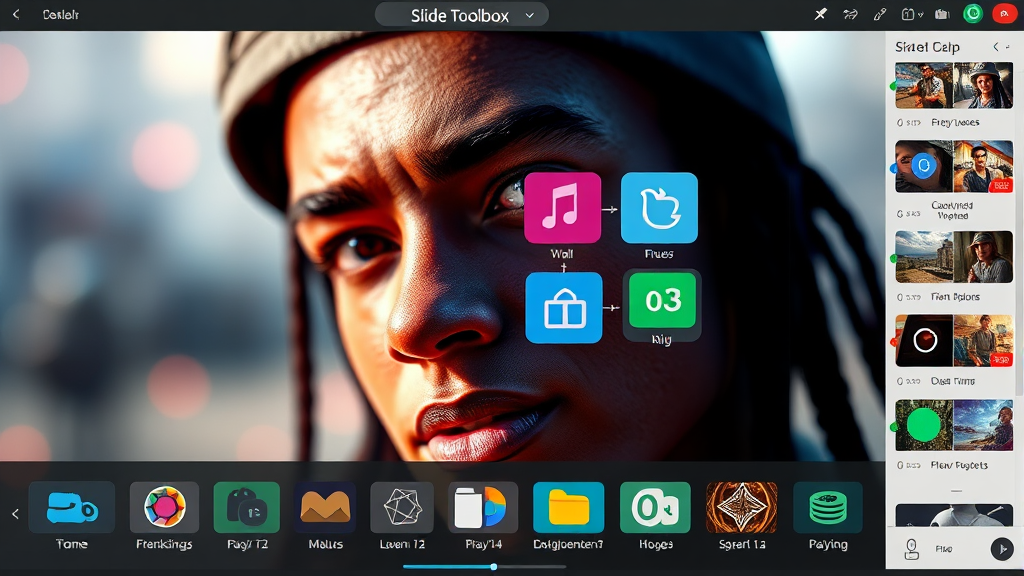
Task: Go back using the top-left back arrow
Action: click(15, 15)
